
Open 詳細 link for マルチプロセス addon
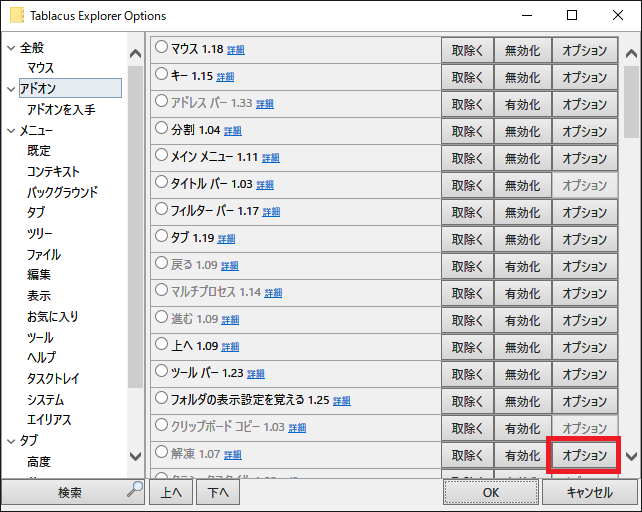tap(273, 293)
